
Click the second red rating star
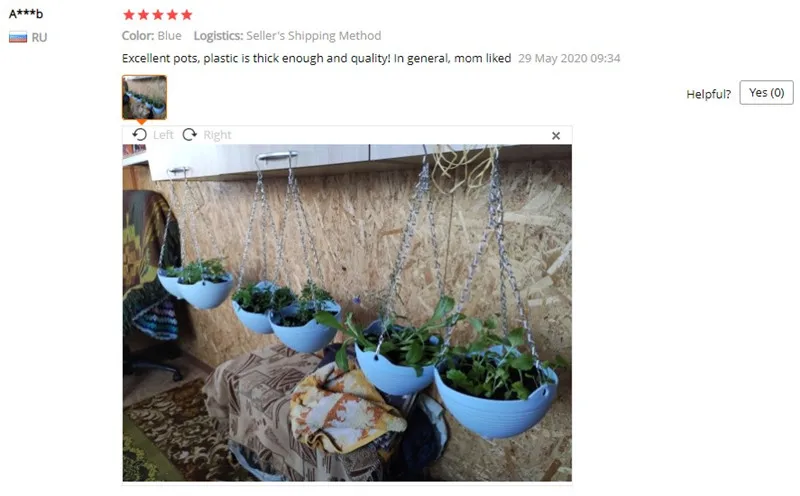pos(143,15)
